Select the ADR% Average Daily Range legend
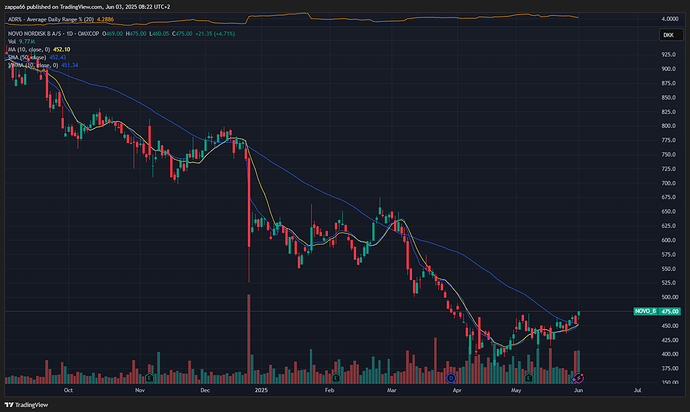Screen dimensions: 690x412 point(51,19)
